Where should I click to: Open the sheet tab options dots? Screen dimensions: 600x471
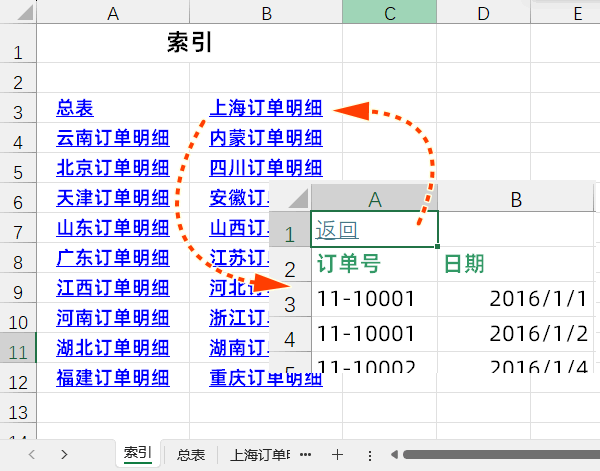[370, 455]
